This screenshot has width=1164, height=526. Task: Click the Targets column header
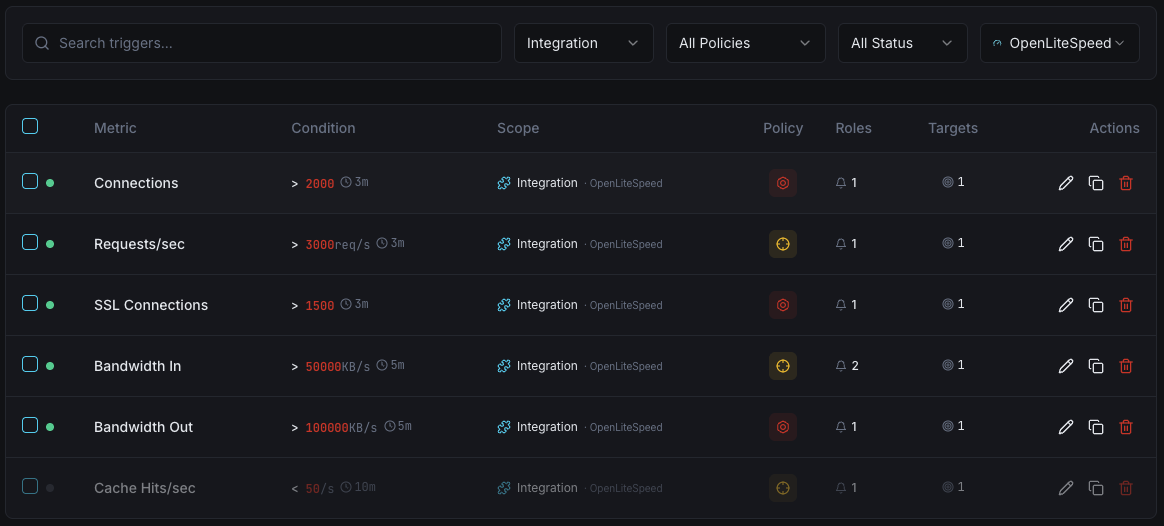pyautogui.click(x=953, y=128)
